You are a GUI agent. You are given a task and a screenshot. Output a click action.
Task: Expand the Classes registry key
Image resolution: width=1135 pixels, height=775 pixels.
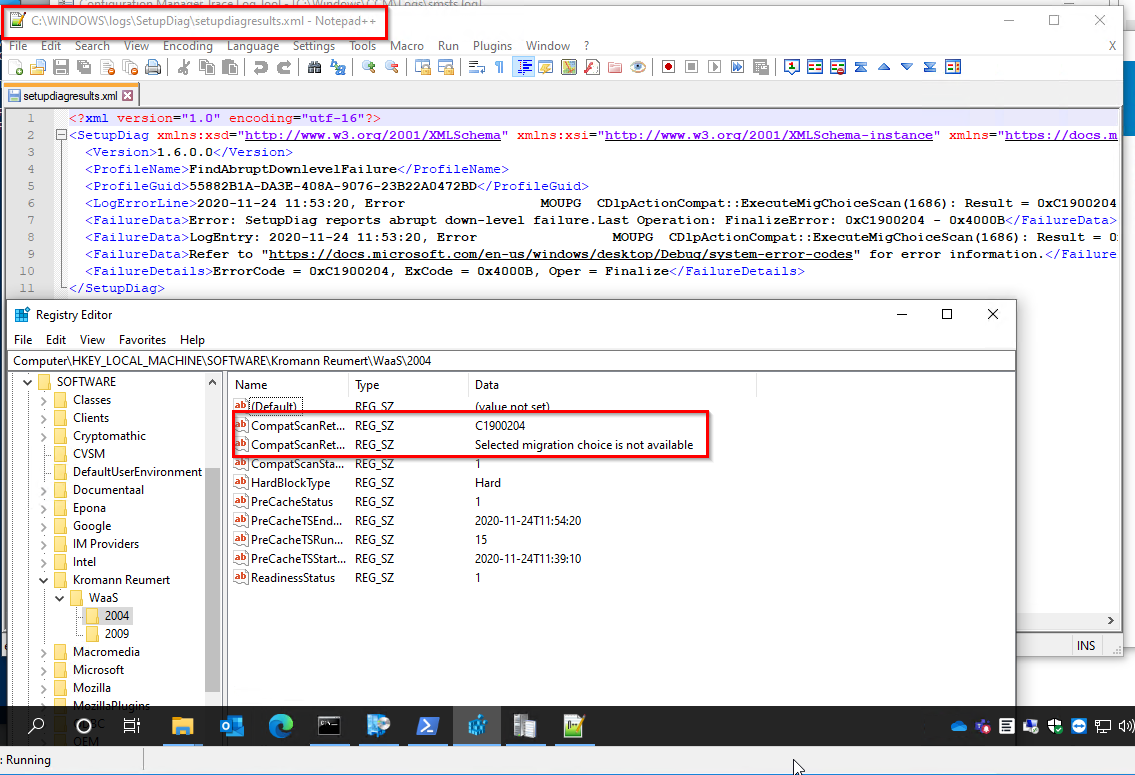pos(43,400)
